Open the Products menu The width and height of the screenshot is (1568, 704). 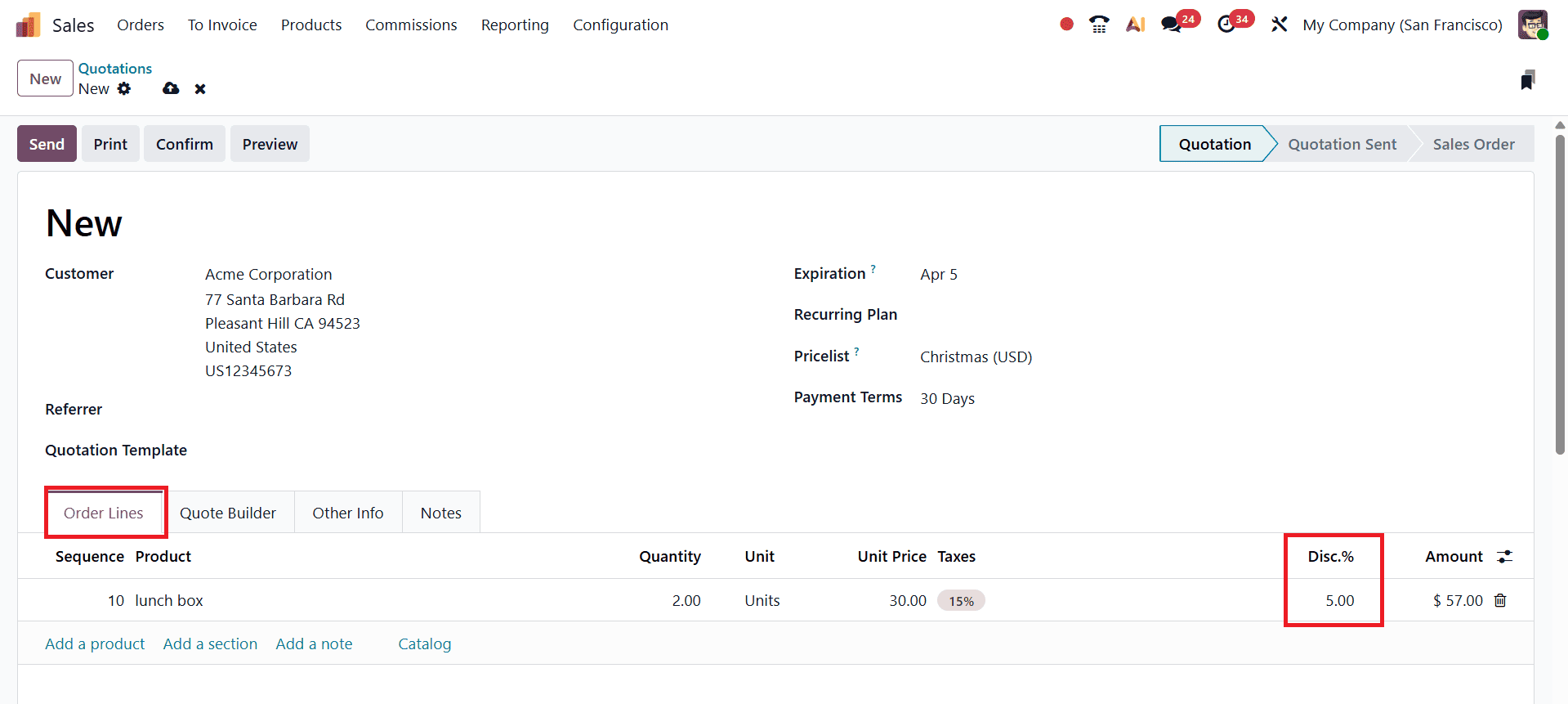[311, 25]
